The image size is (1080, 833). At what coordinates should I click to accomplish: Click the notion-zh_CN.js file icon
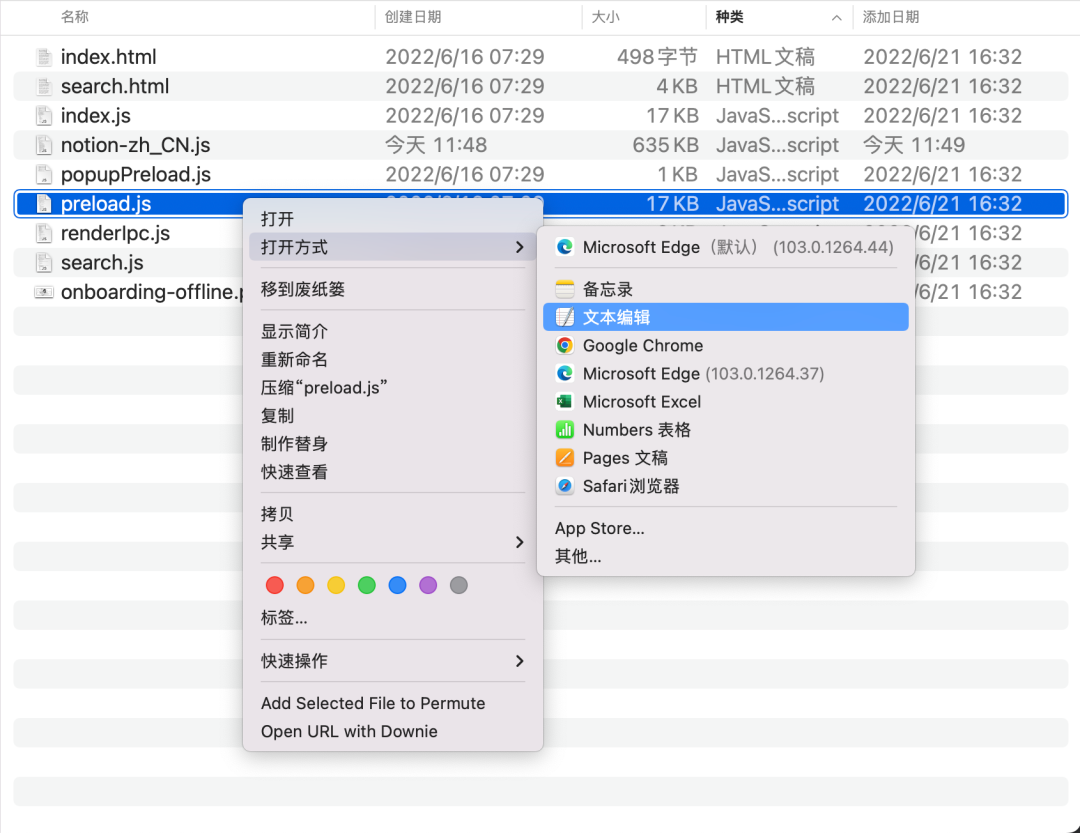point(43,145)
